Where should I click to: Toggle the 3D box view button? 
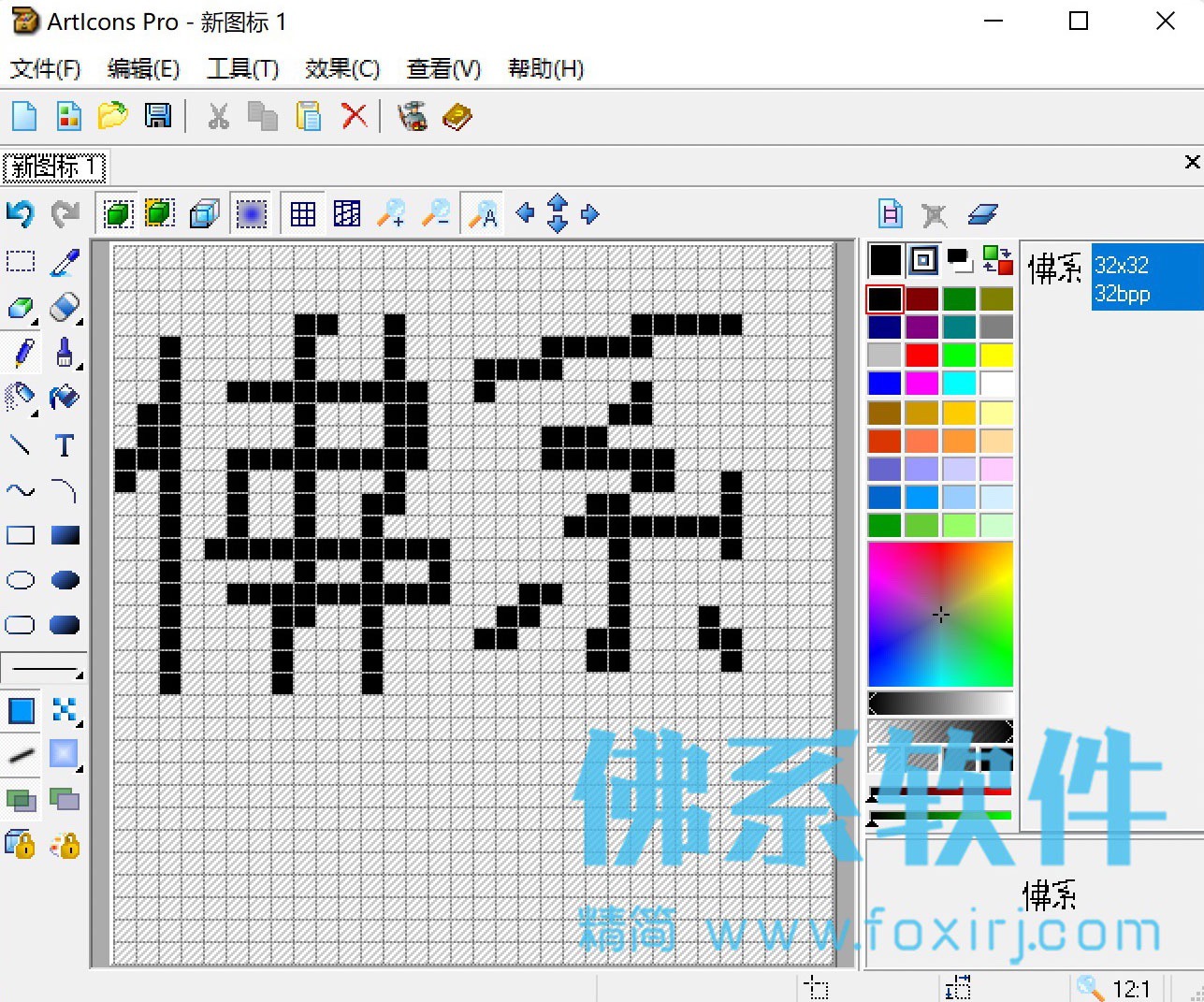[204, 214]
